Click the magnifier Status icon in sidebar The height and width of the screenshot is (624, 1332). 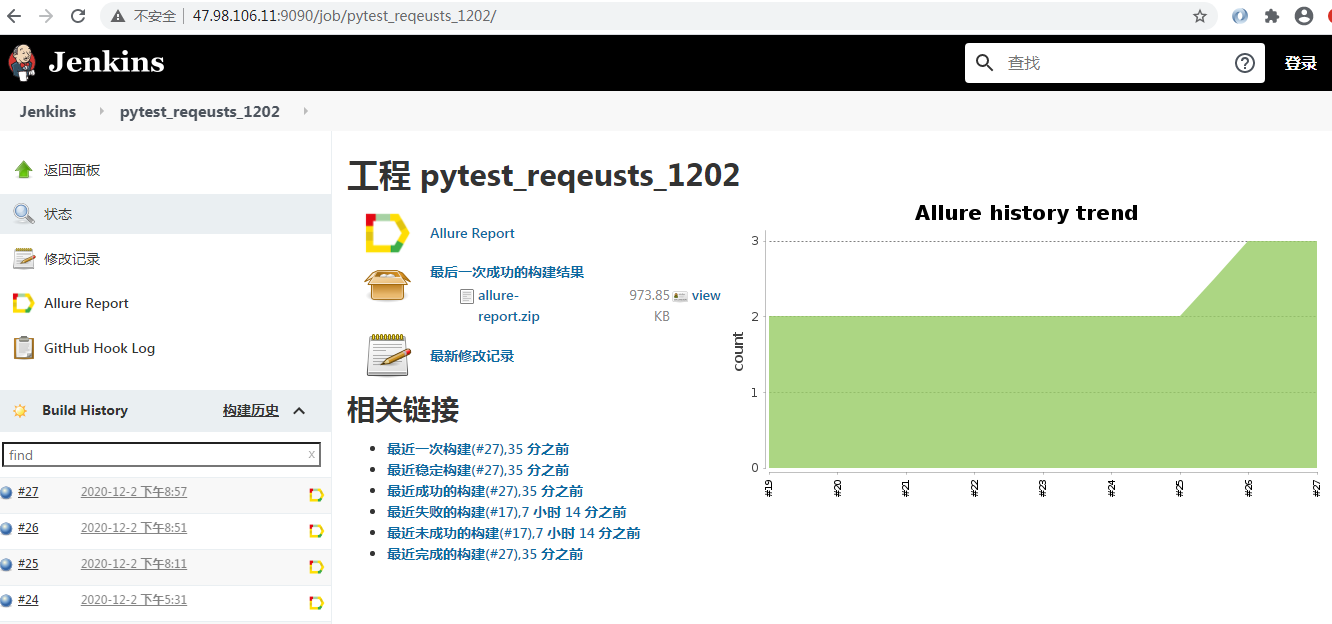pyautogui.click(x=23, y=214)
